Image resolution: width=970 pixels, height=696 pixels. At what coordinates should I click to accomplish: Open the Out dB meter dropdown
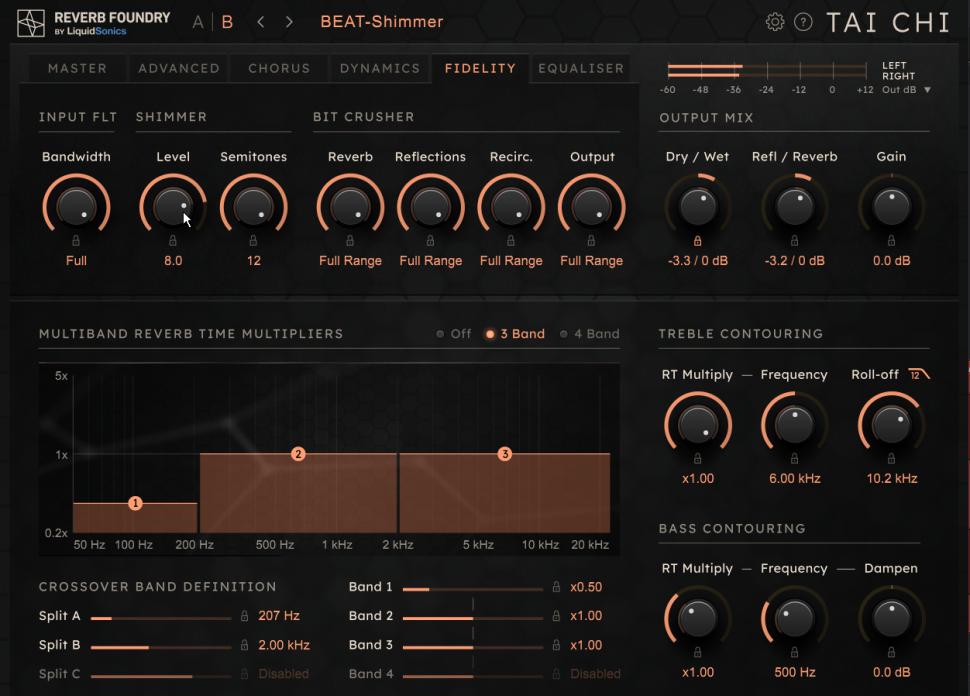pos(912,88)
